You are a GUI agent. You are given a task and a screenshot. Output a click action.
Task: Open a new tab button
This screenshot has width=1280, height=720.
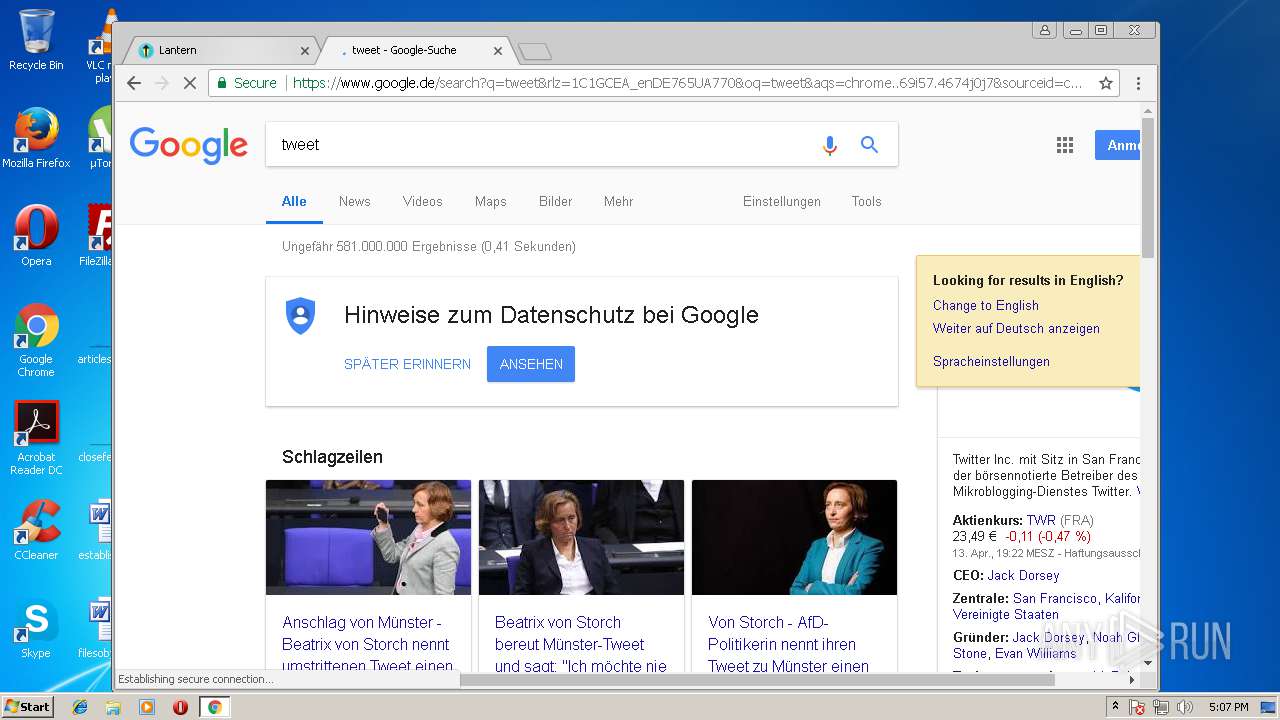pos(535,51)
